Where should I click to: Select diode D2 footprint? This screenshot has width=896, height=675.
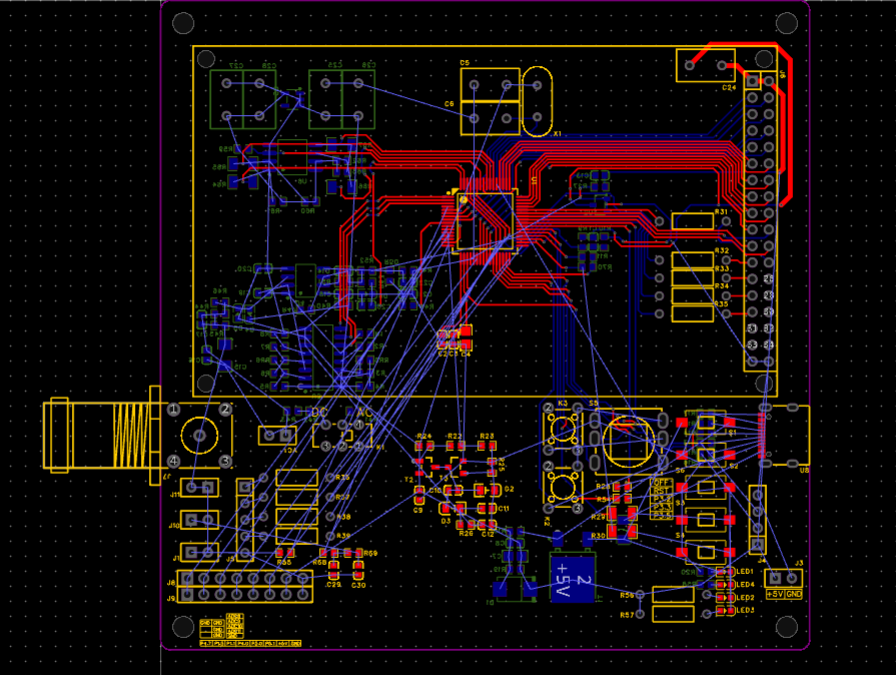coord(487,490)
